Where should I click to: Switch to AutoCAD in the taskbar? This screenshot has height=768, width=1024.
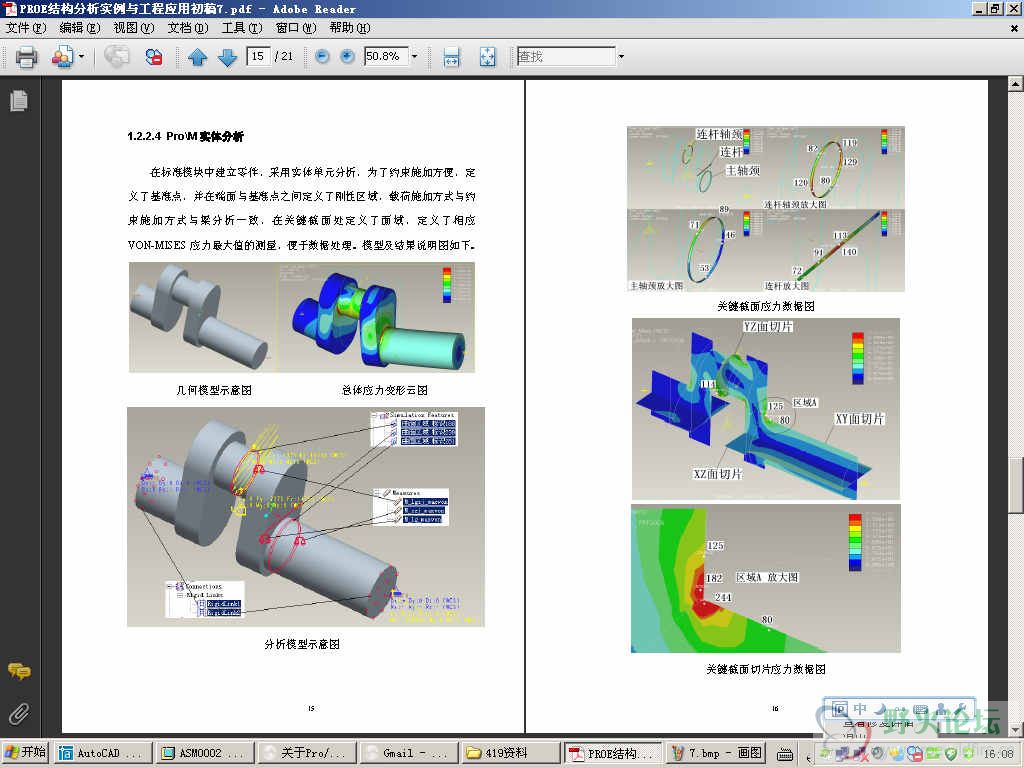pyautogui.click(x=105, y=753)
